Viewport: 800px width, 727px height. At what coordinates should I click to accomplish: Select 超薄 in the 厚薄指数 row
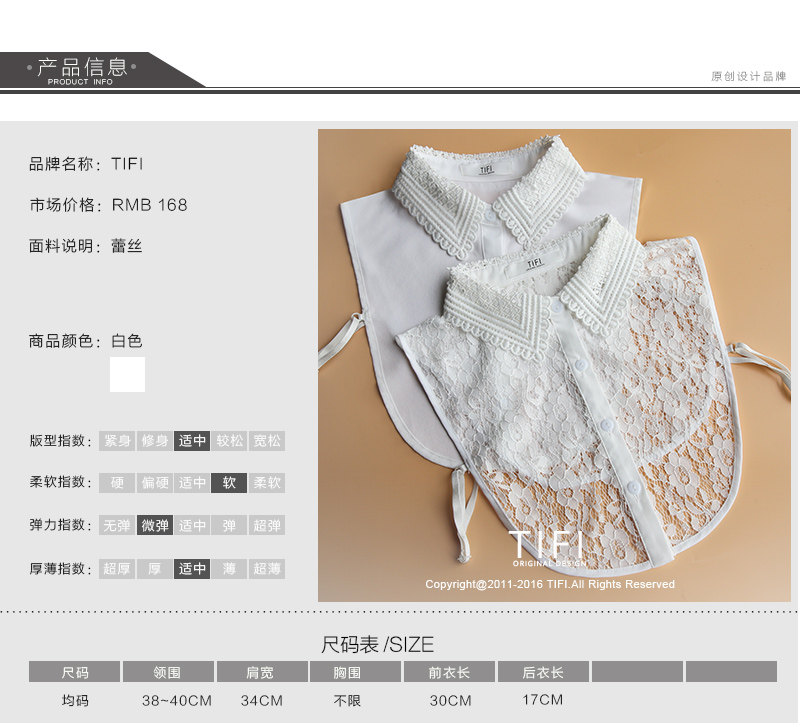(267, 568)
